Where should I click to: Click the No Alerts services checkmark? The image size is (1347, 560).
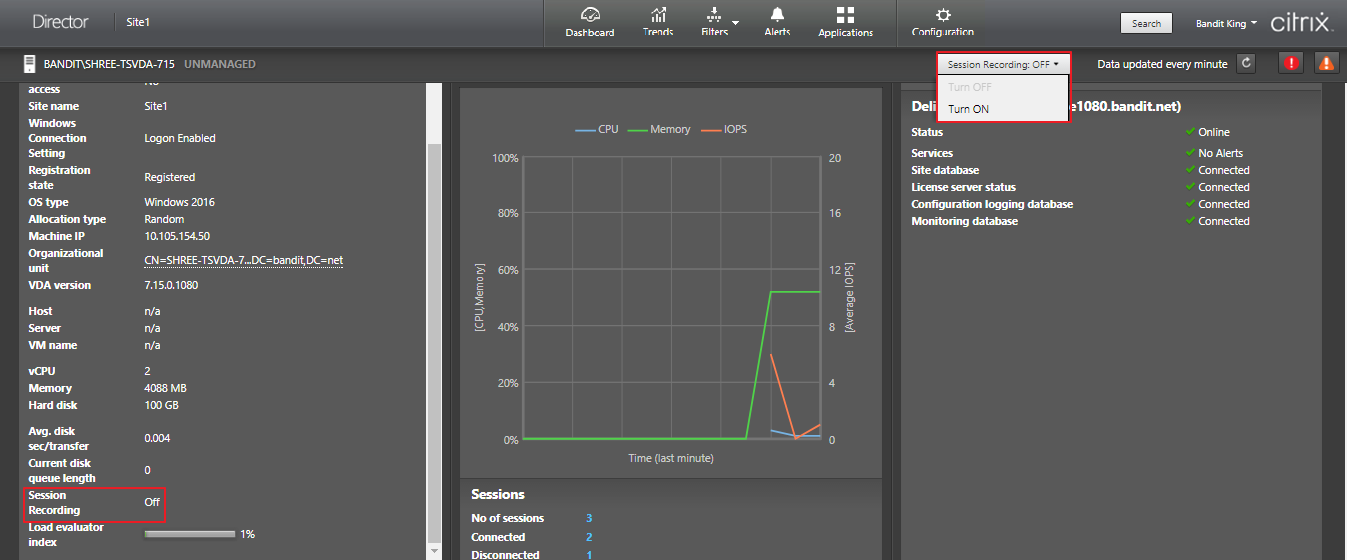tap(1190, 153)
